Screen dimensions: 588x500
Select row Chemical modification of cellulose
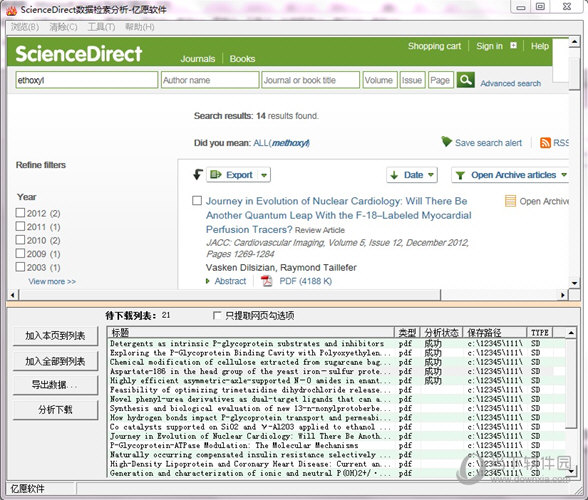(336, 362)
